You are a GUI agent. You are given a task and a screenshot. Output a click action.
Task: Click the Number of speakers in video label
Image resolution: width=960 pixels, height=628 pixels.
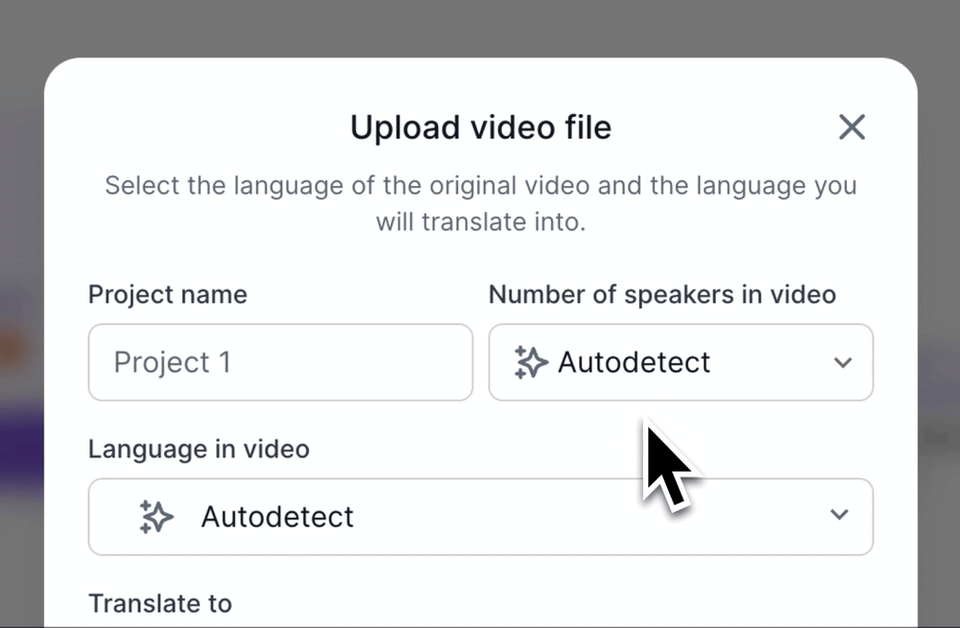[662, 295]
